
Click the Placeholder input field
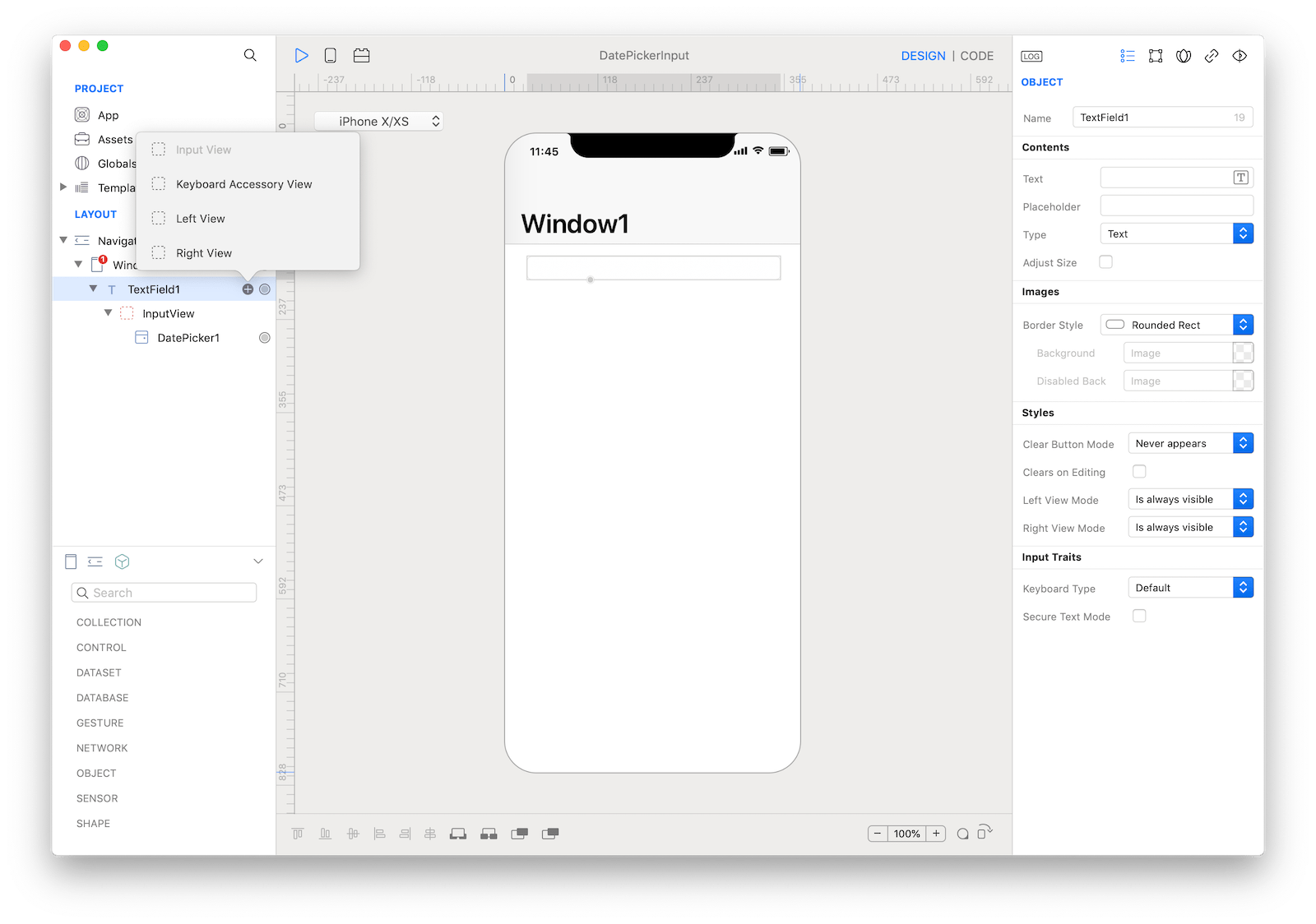[x=1176, y=206]
